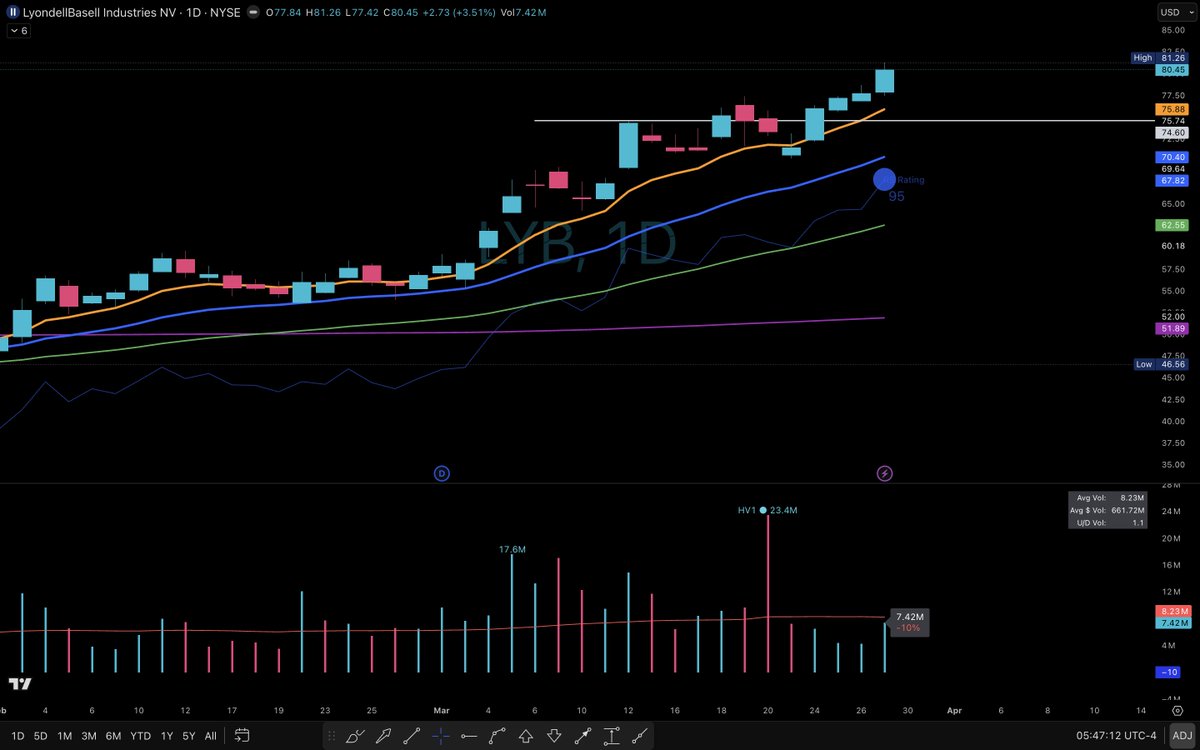Expand the curve drawing tool options
Image resolution: width=1200 pixels, height=750 pixels.
click(x=497, y=736)
